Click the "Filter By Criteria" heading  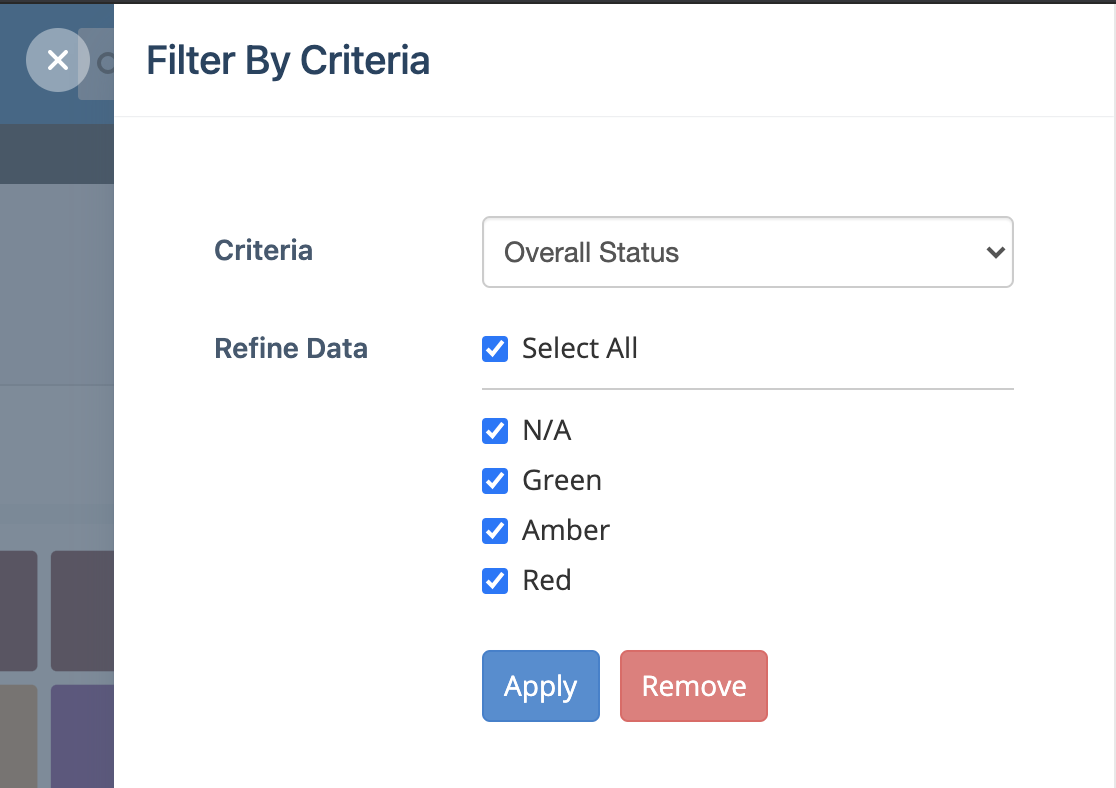[x=288, y=61]
